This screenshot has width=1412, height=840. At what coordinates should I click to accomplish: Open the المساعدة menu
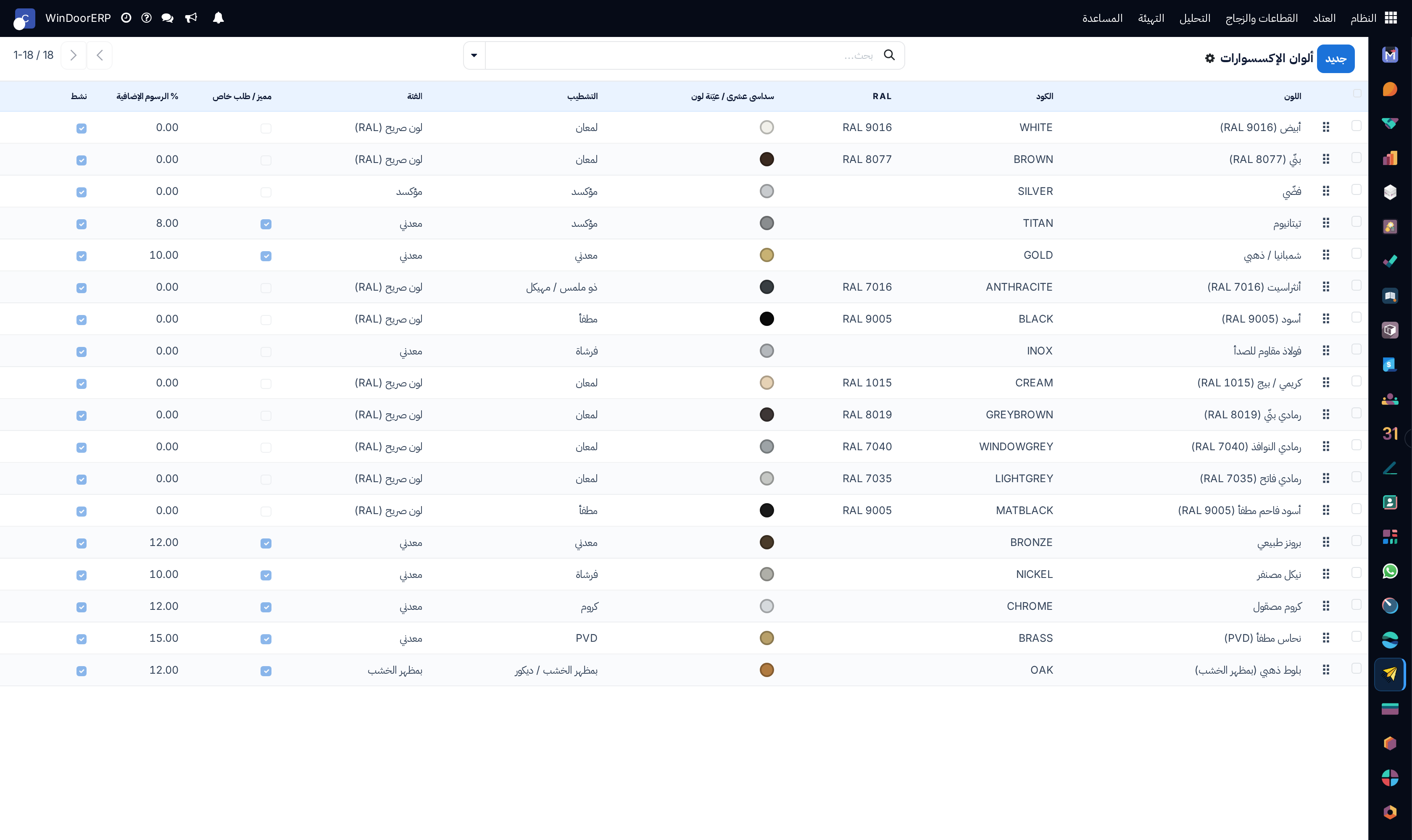click(x=1101, y=18)
